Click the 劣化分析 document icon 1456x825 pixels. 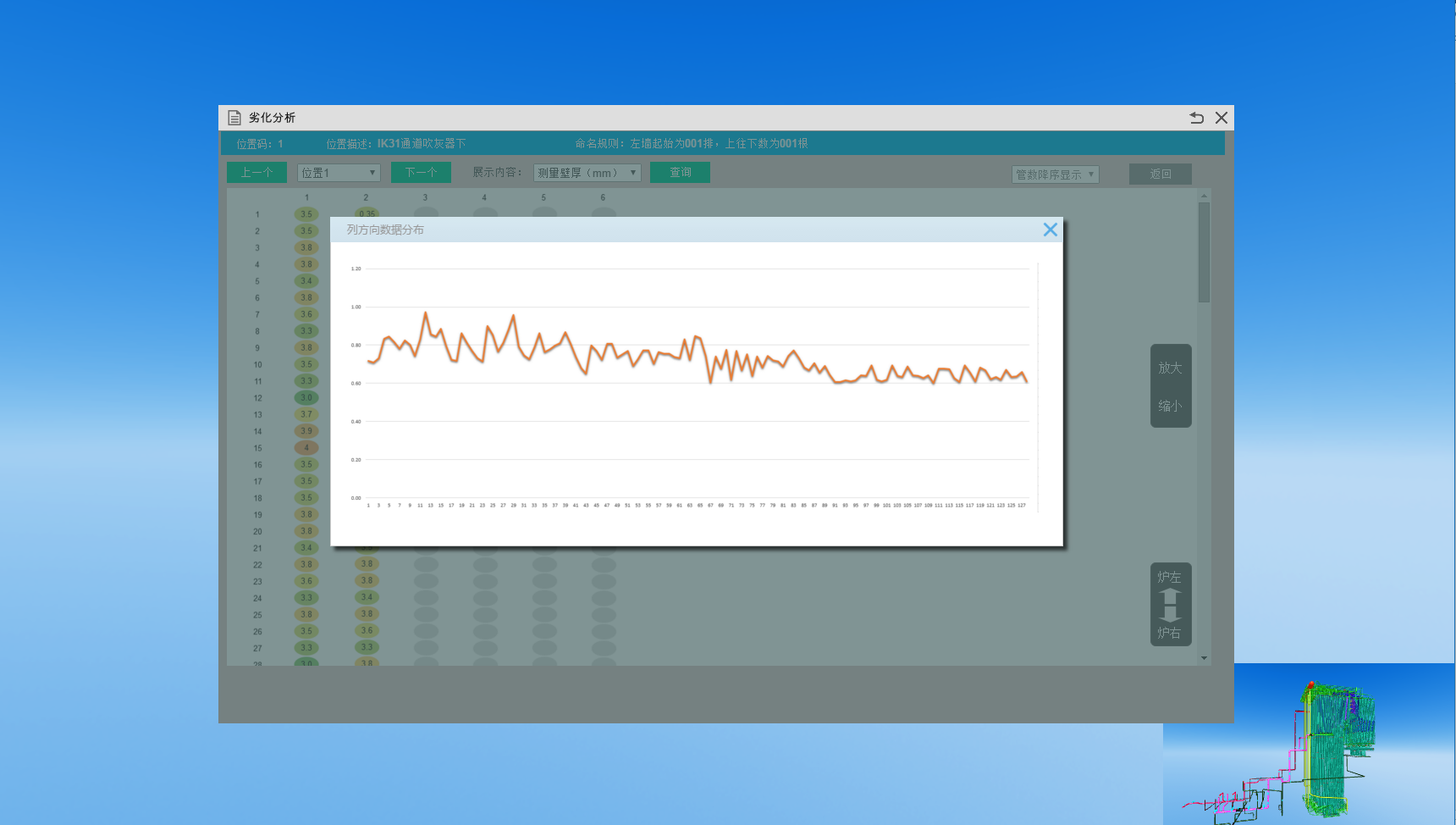(x=234, y=118)
